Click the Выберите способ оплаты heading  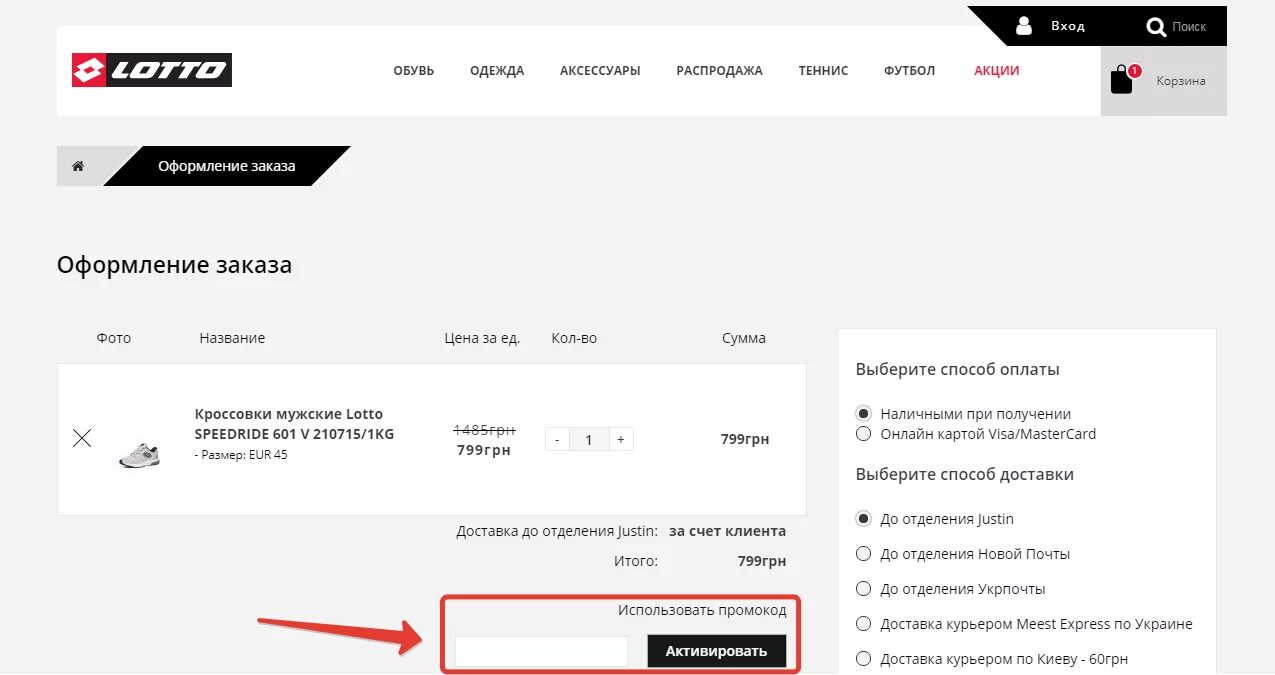[957, 369]
